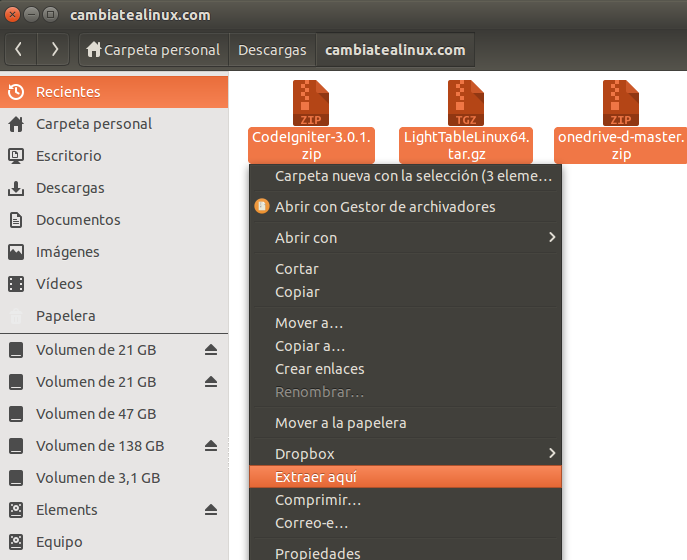Click the LightTableLinux64.tar.gz file name
The height and width of the screenshot is (560, 687).
(466, 145)
